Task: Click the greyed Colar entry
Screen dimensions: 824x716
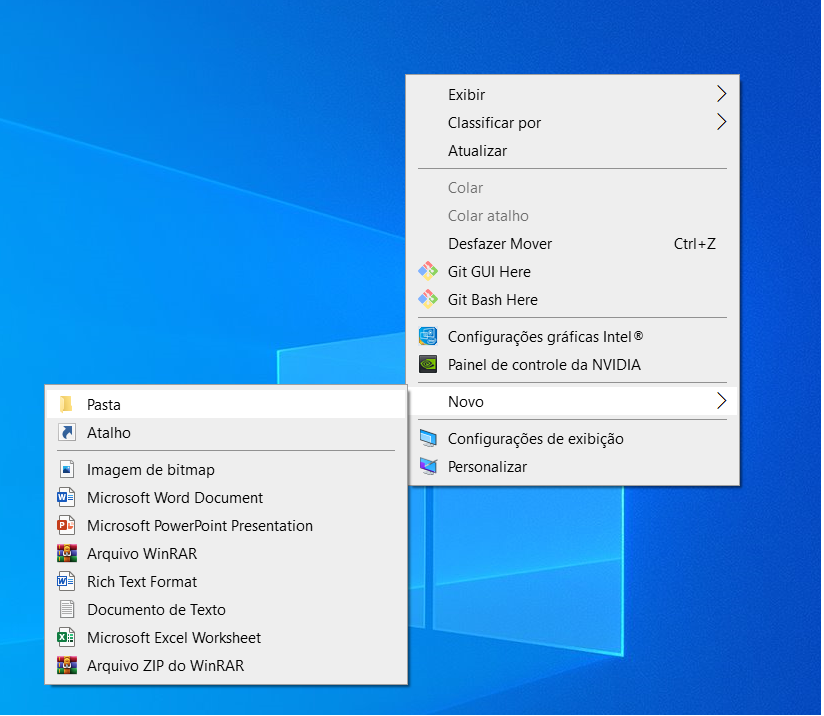Action: click(572, 188)
